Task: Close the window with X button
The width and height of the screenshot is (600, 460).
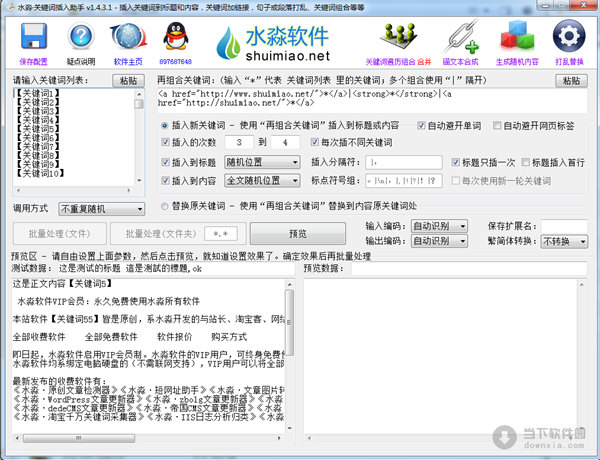Action: pos(583,5)
